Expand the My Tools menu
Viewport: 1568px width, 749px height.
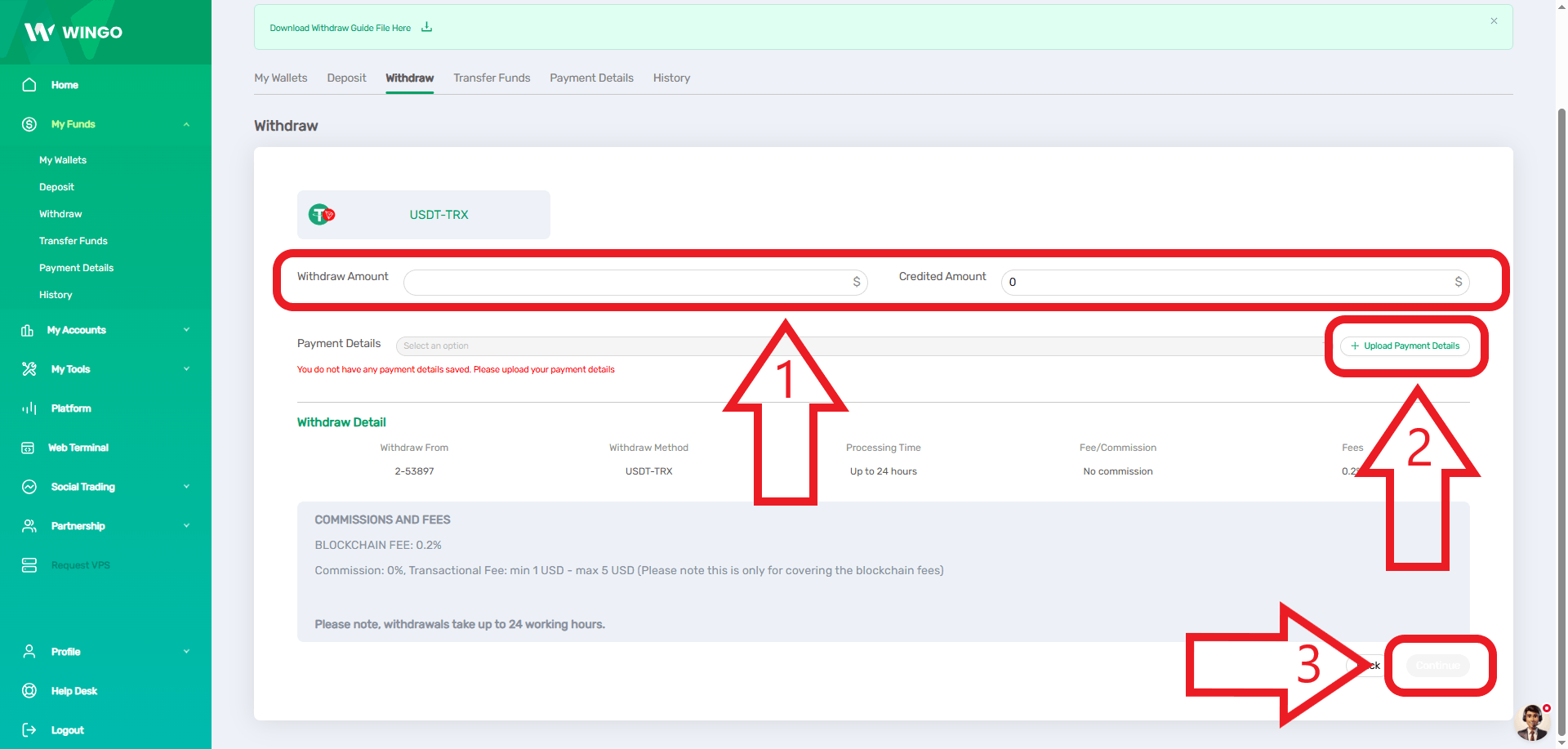pyautogui.click(x=186, y=369)
